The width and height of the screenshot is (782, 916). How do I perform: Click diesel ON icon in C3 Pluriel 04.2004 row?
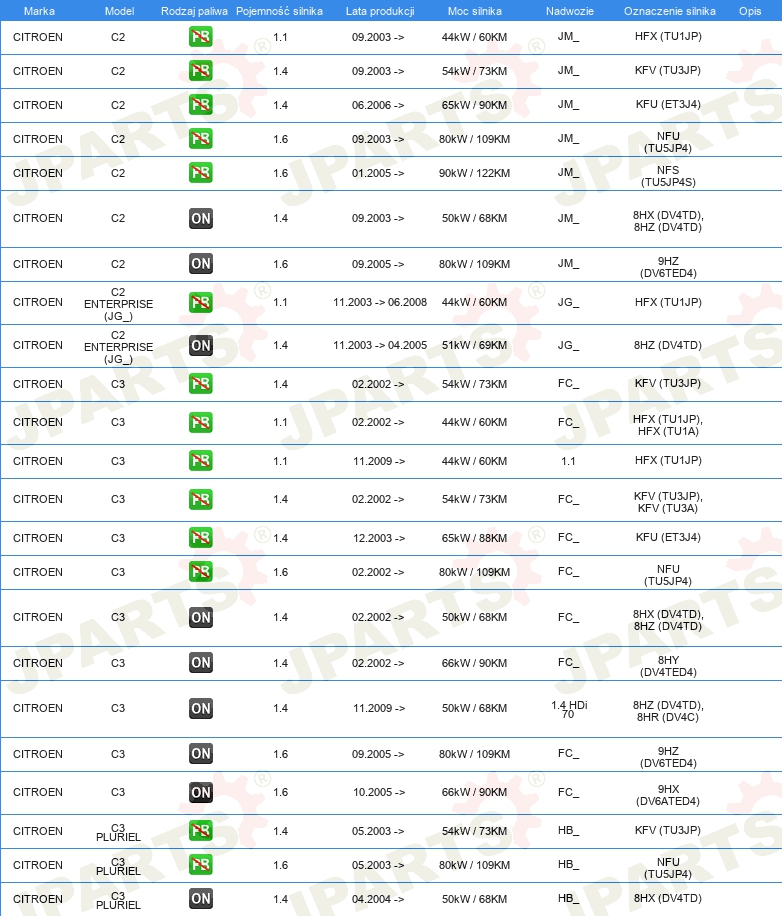click(200, 898)
